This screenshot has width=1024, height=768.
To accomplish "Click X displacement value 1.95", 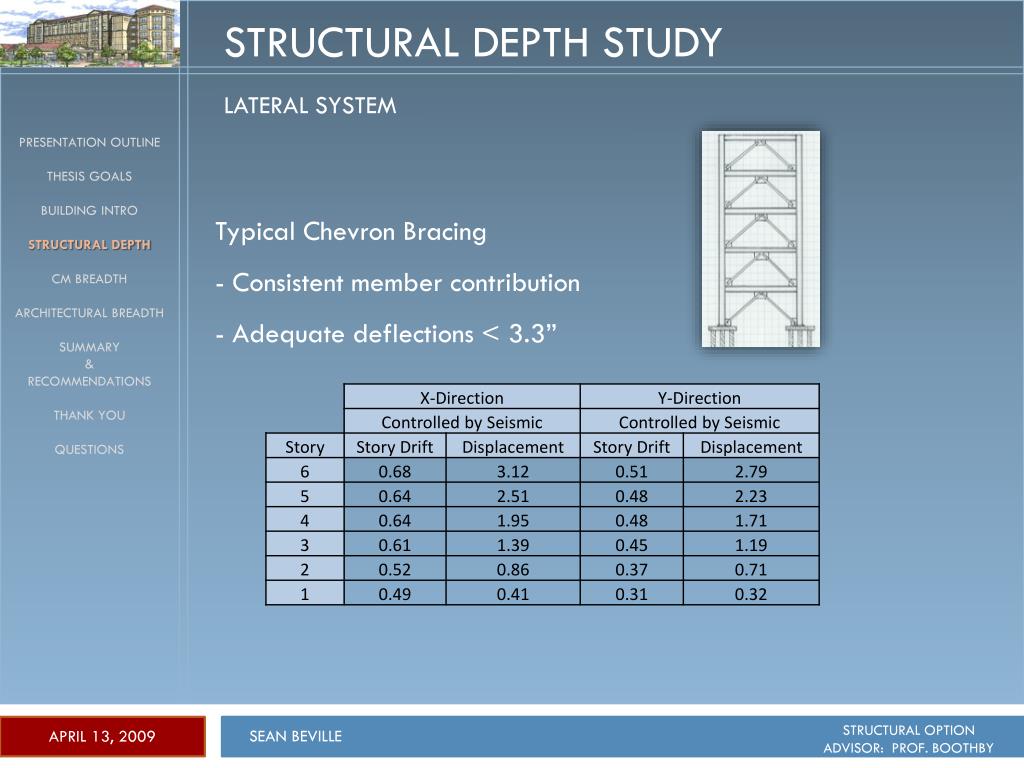I will 513,520.
